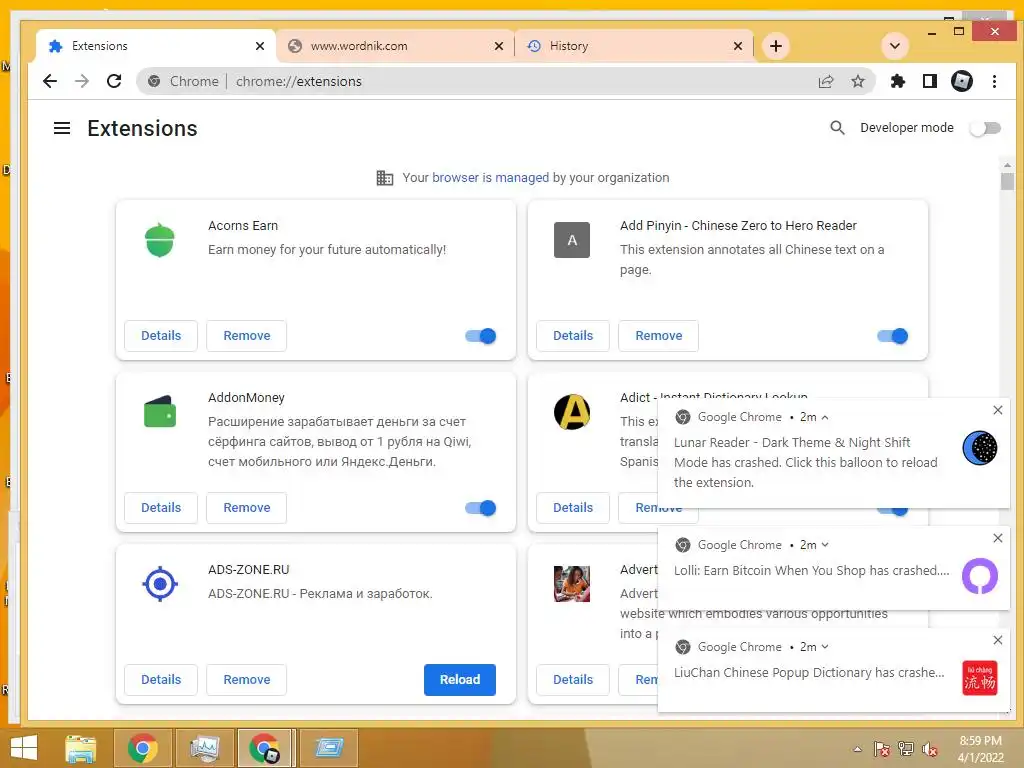Click the Action Center flag tray icon
The width and height of the screenshot is (1024, 768).
(882, 749)
